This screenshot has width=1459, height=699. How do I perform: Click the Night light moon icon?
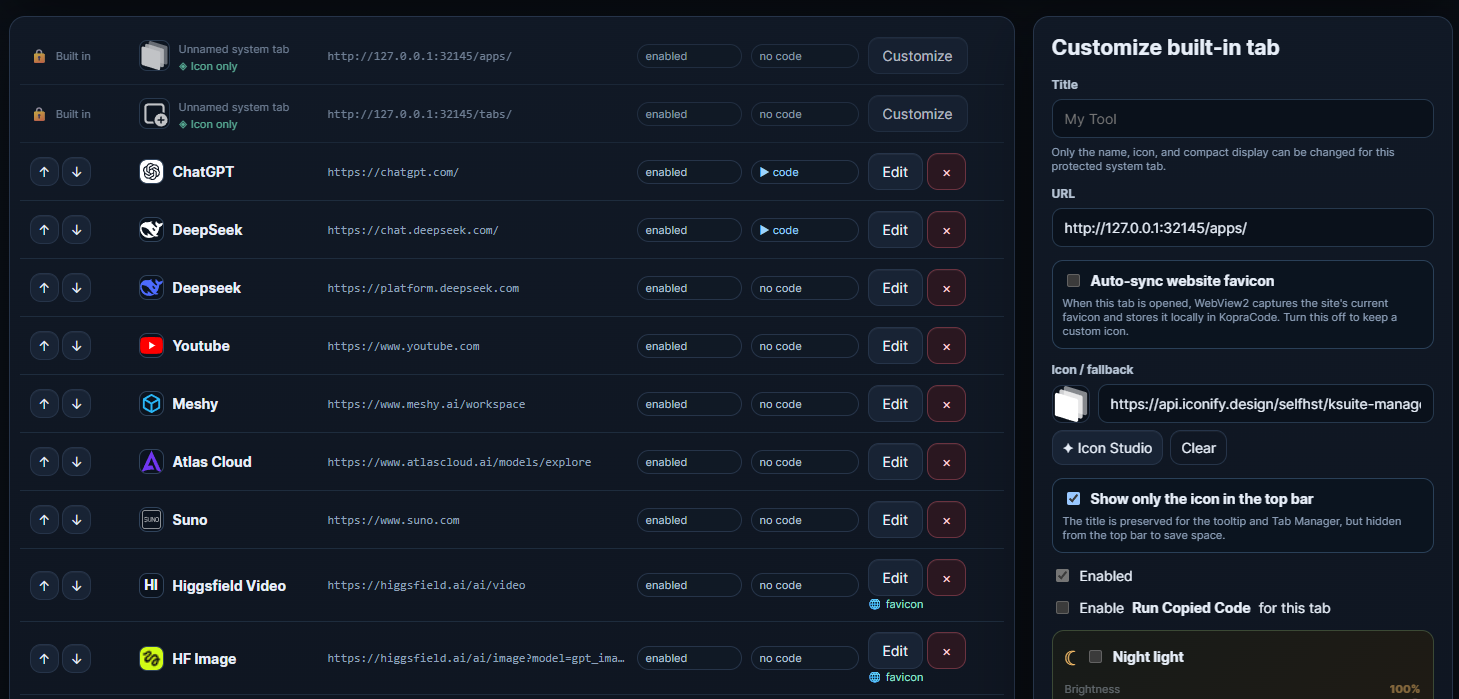coord(1071,657)
